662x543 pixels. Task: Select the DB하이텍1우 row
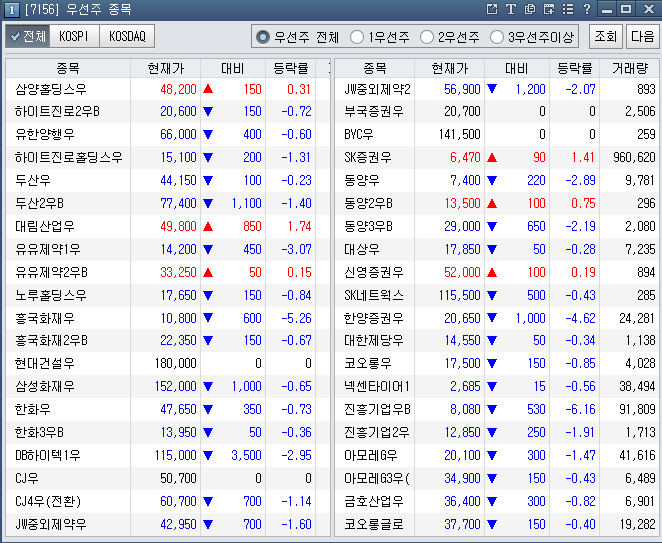pyautogui.click(x=168, y=455)
